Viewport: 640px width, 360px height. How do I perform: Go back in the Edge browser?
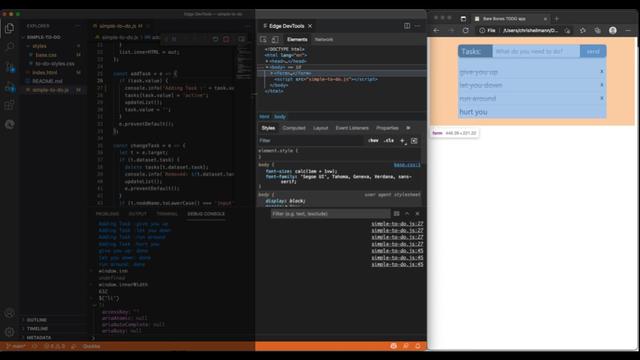click(x=436, y=30)
